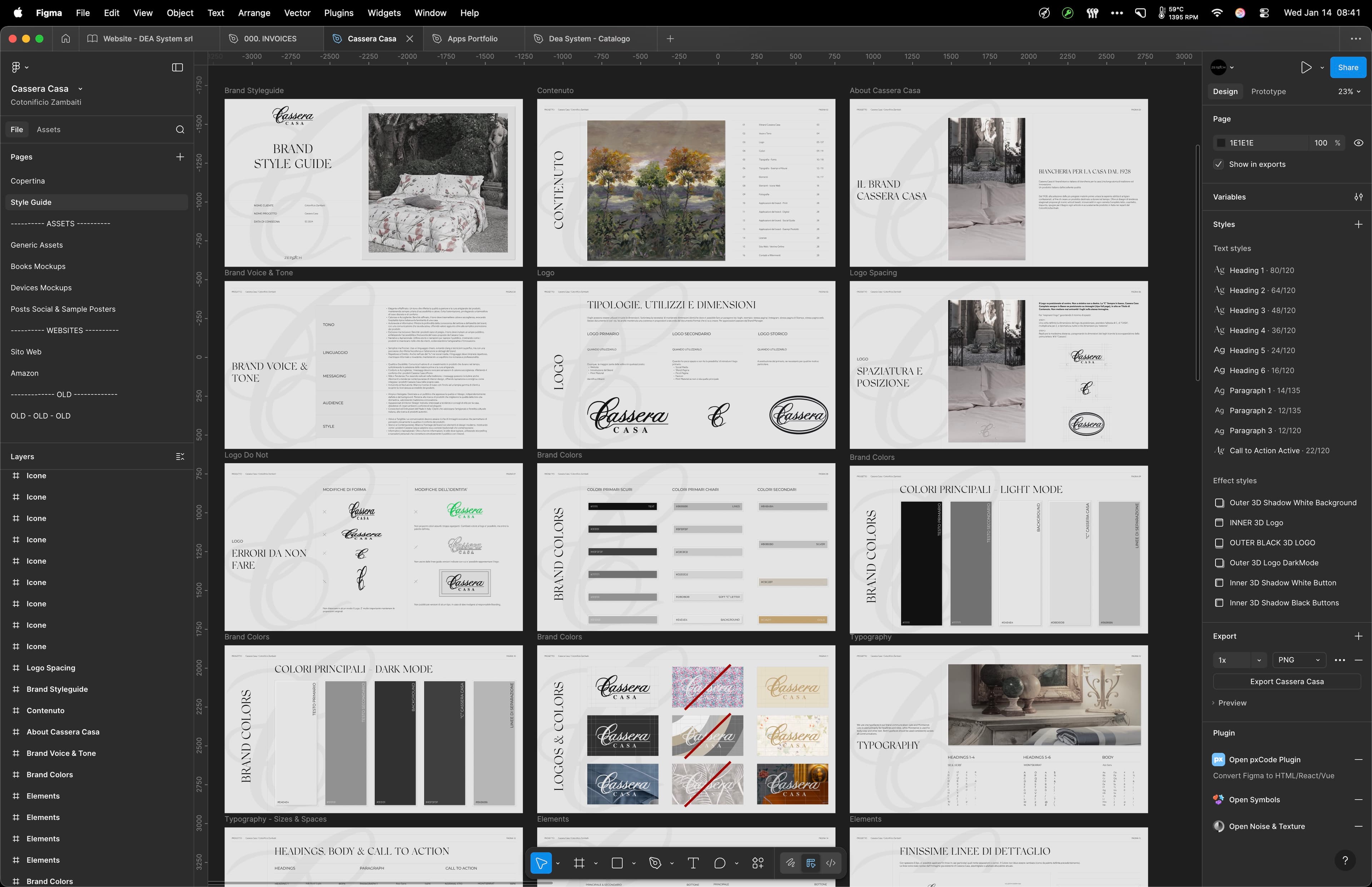The image size is (1372, 887).
Task: Open Variables settings icon
Action: pos(1358,197)
